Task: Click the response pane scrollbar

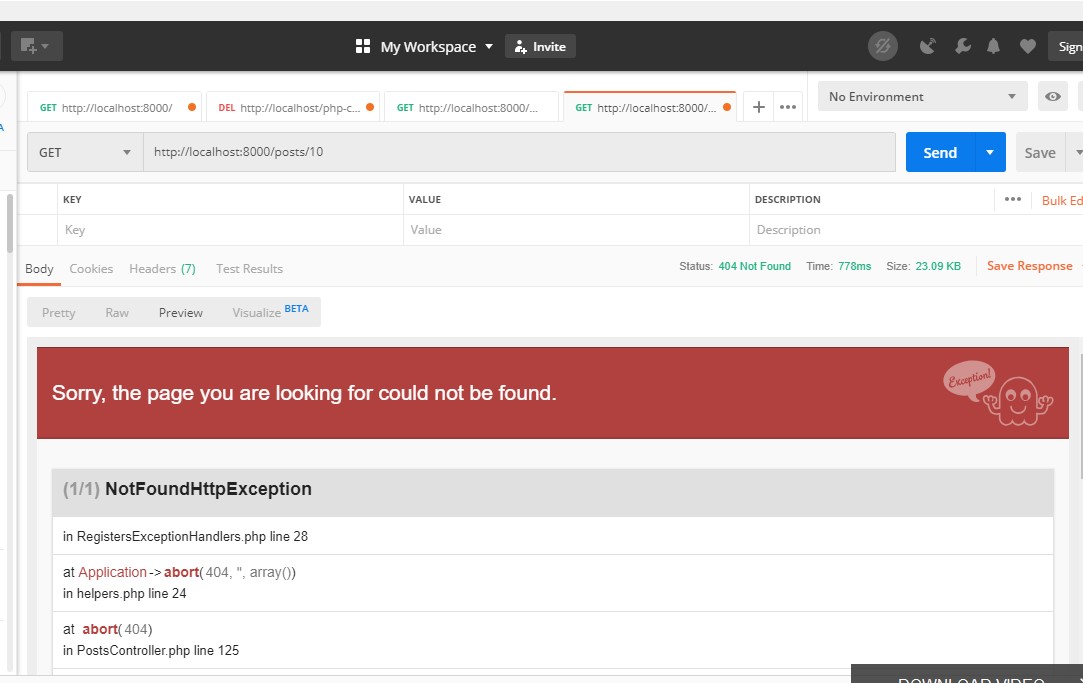Action: (x=1081, y=414)
